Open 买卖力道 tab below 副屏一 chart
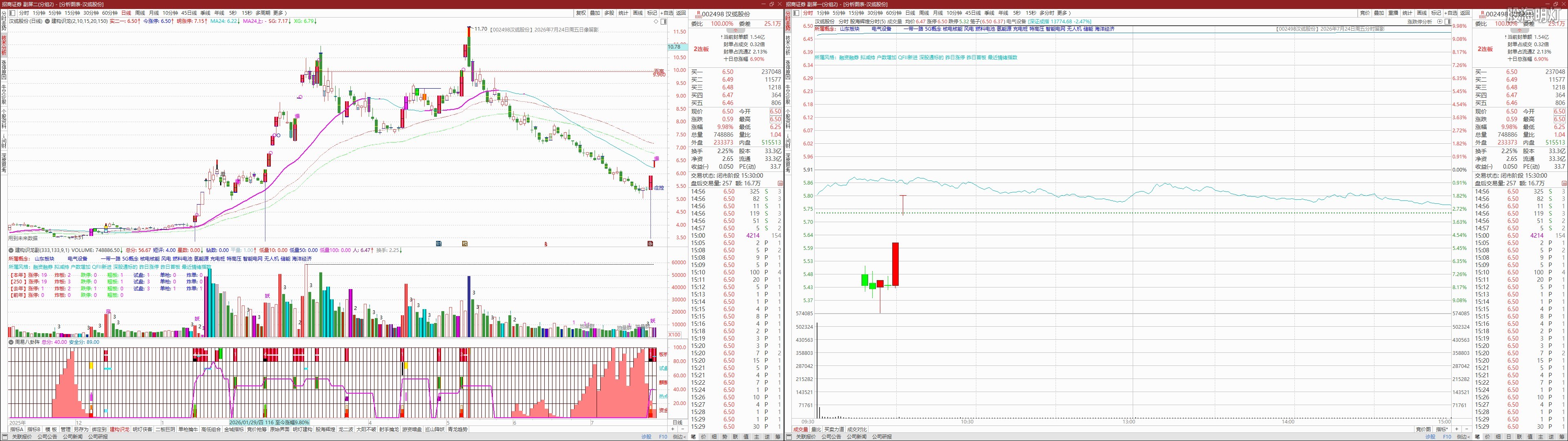 pos(834,430)
